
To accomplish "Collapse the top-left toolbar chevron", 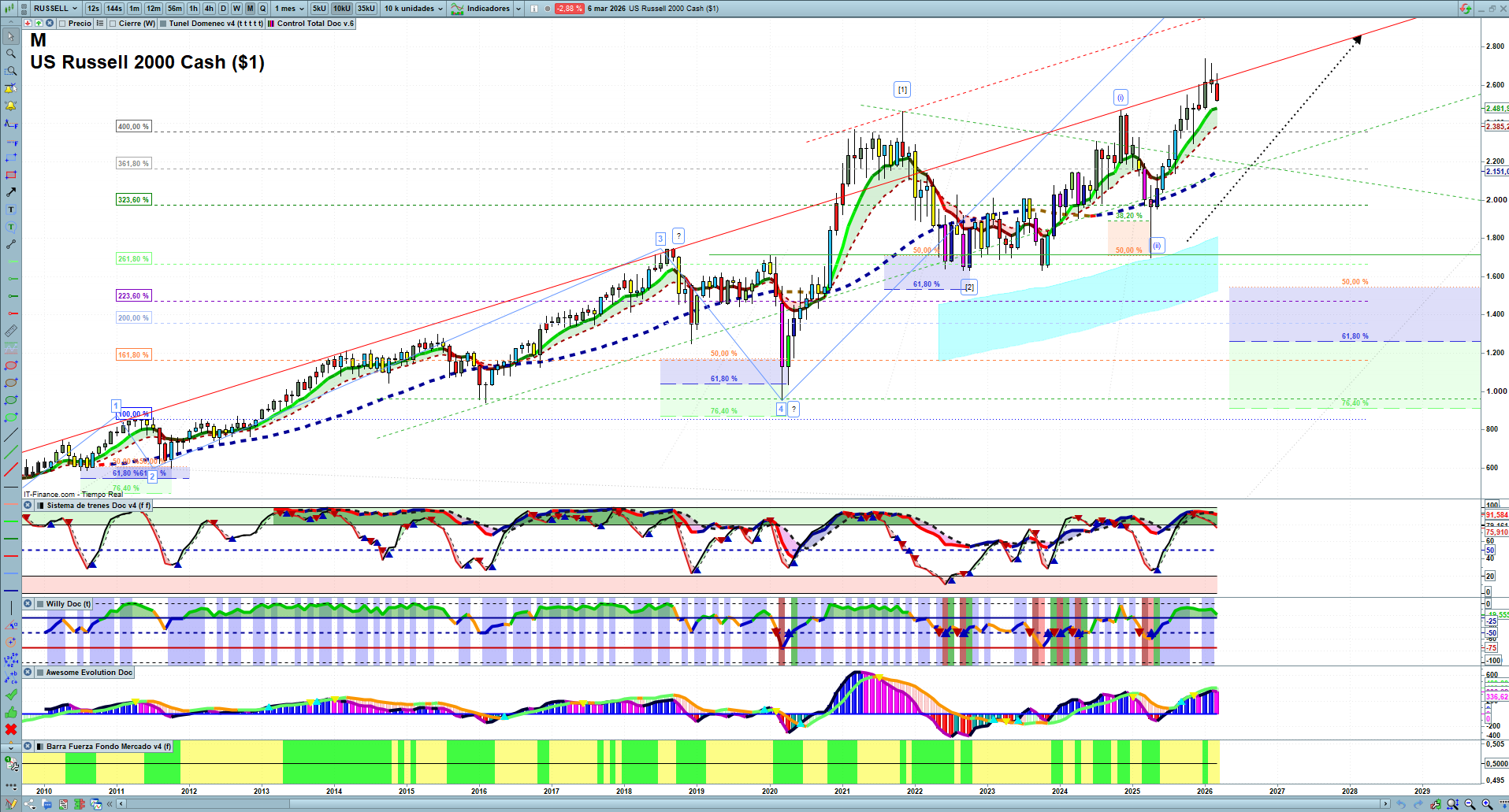I will (x=10, y=23).
